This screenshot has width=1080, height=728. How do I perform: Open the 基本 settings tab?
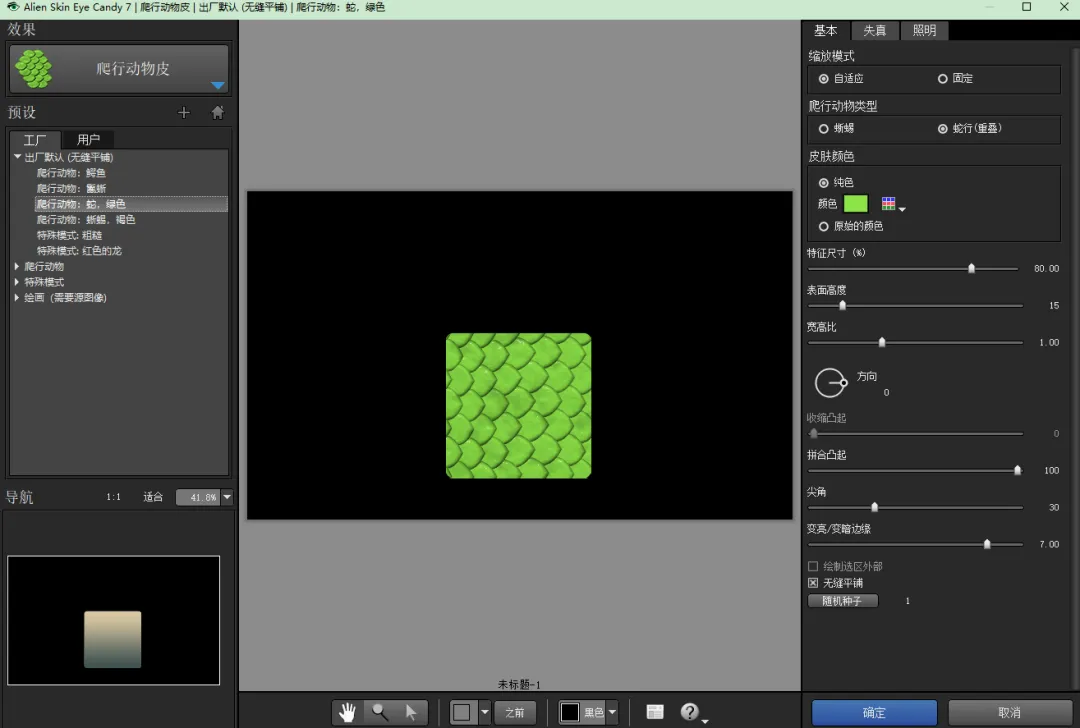(826, 30)
